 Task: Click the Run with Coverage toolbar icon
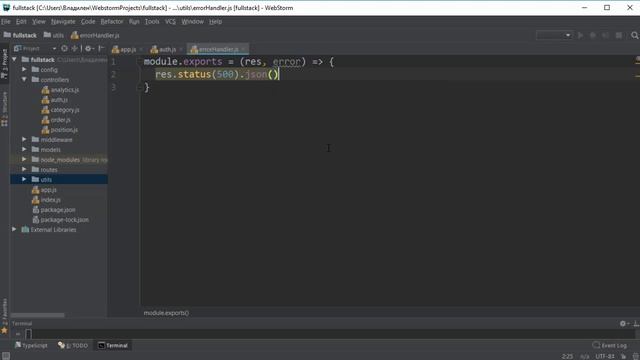[x=606, y=36]
